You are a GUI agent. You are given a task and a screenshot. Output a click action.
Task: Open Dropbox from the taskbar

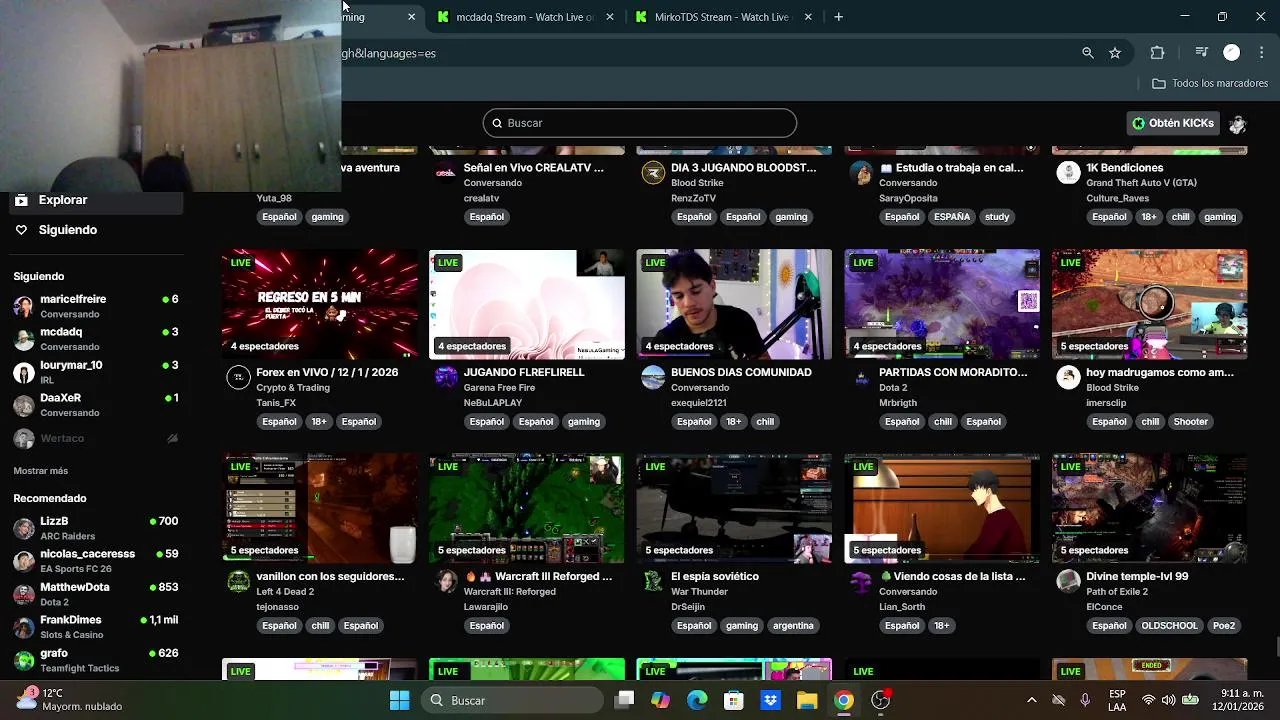pos(770,701)
